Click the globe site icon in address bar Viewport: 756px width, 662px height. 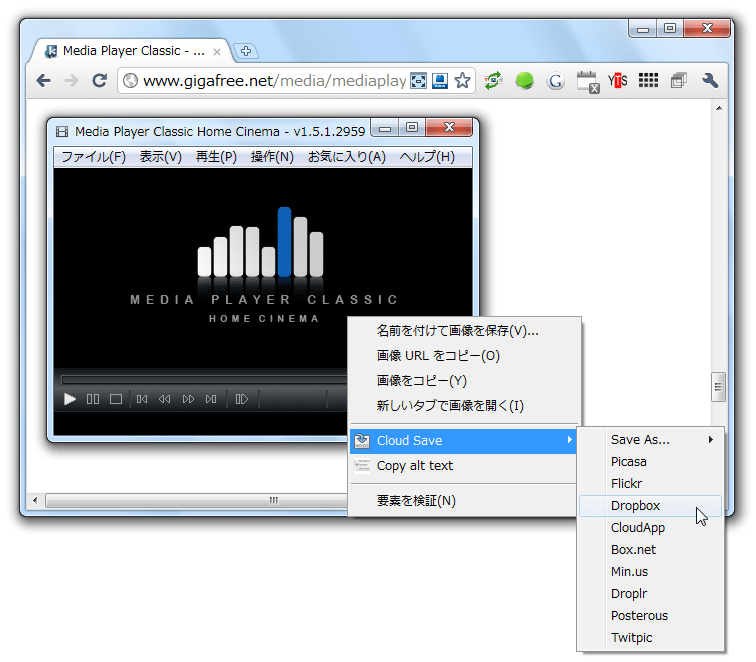(x=130, y=81)
